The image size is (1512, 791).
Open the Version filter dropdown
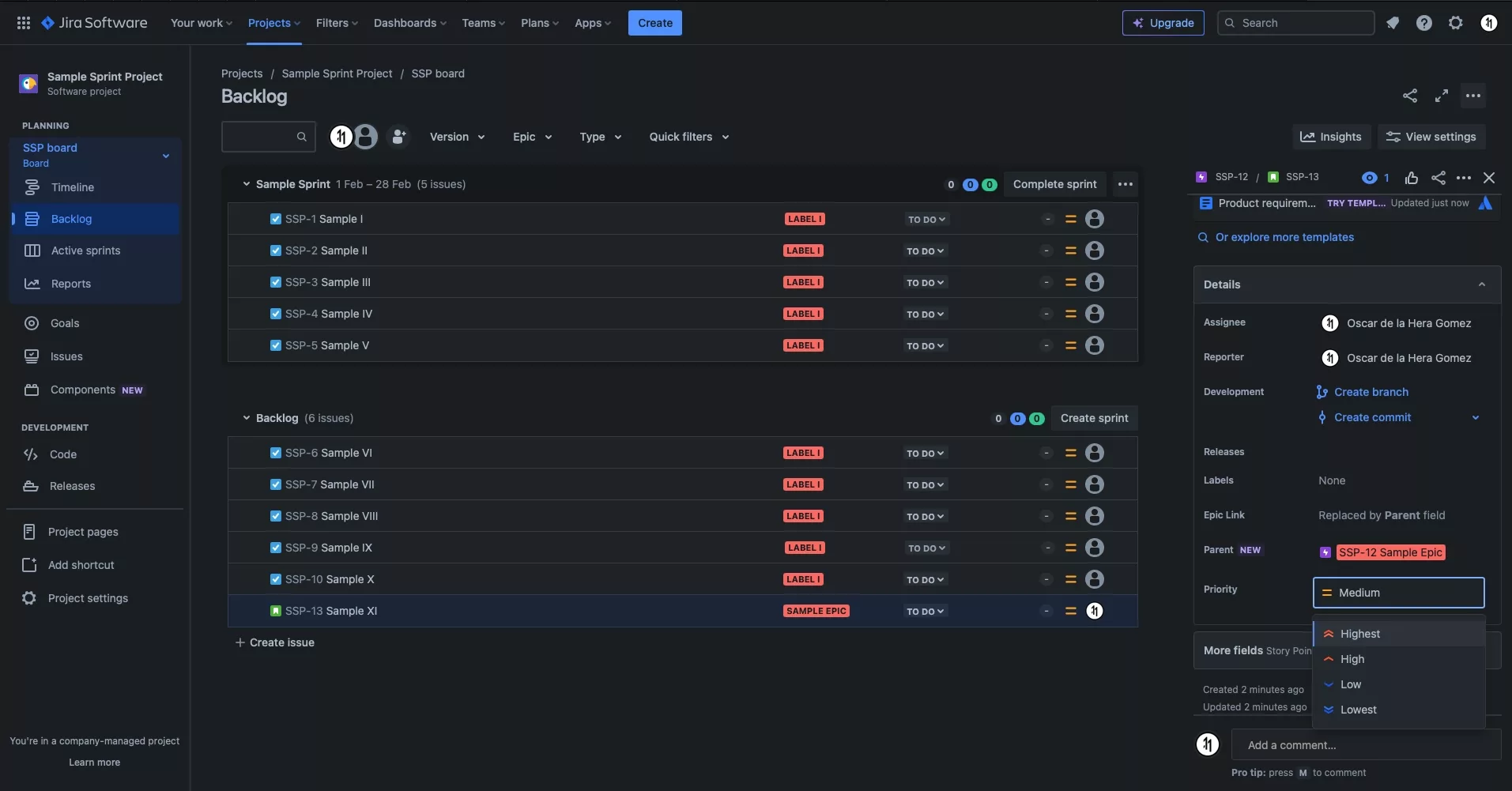tap(458, 137)
